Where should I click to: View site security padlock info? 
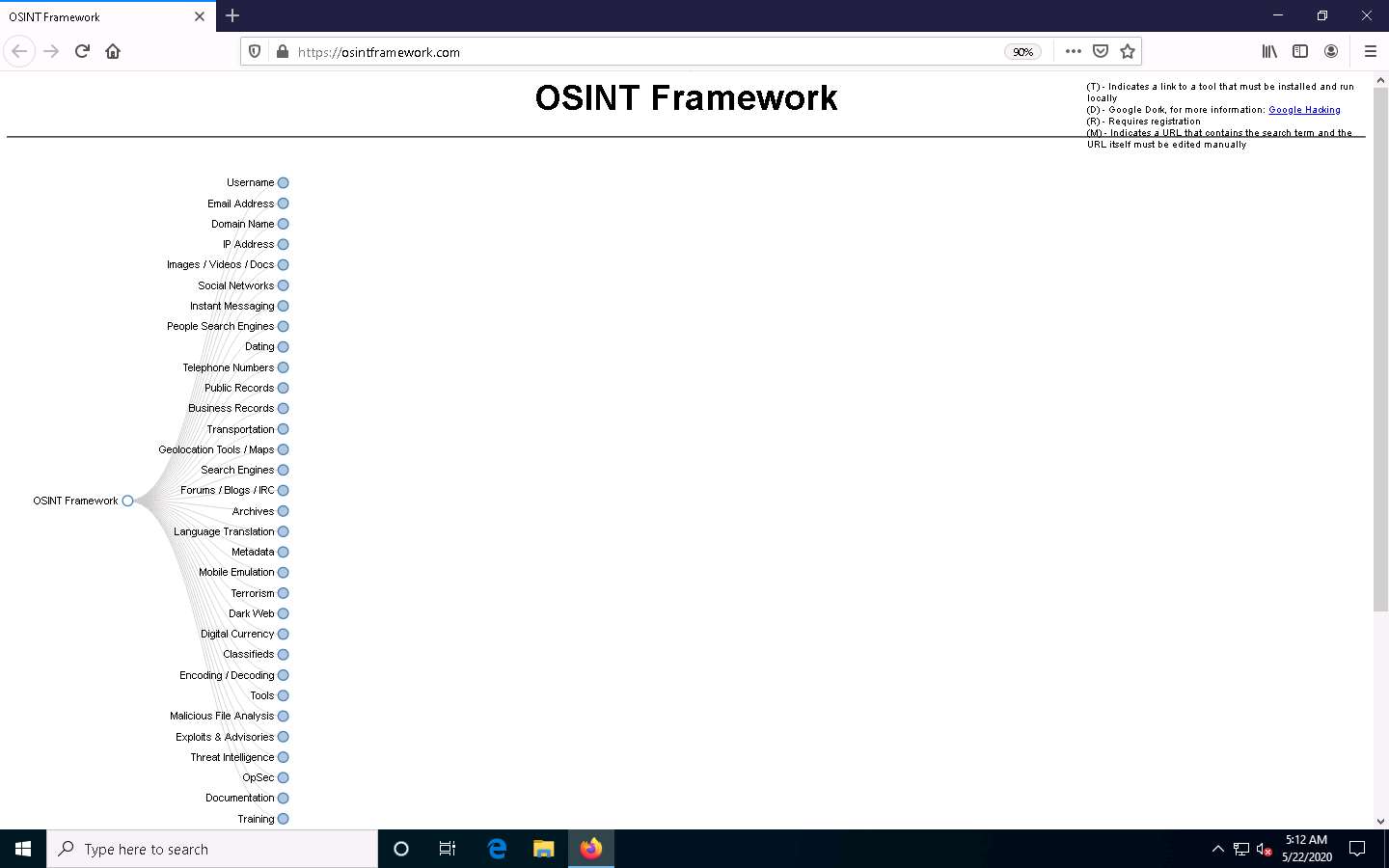[x=282, y=52]
